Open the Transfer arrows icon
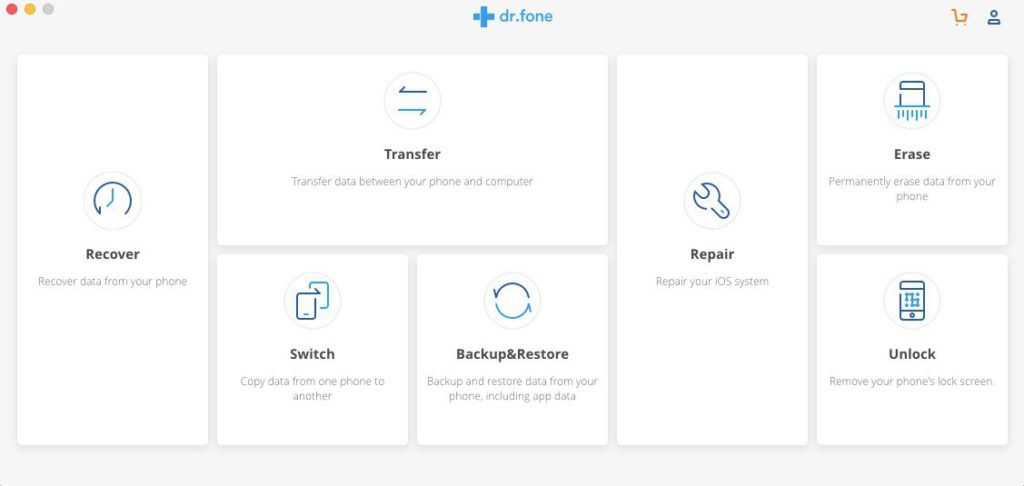 [412, 101]
